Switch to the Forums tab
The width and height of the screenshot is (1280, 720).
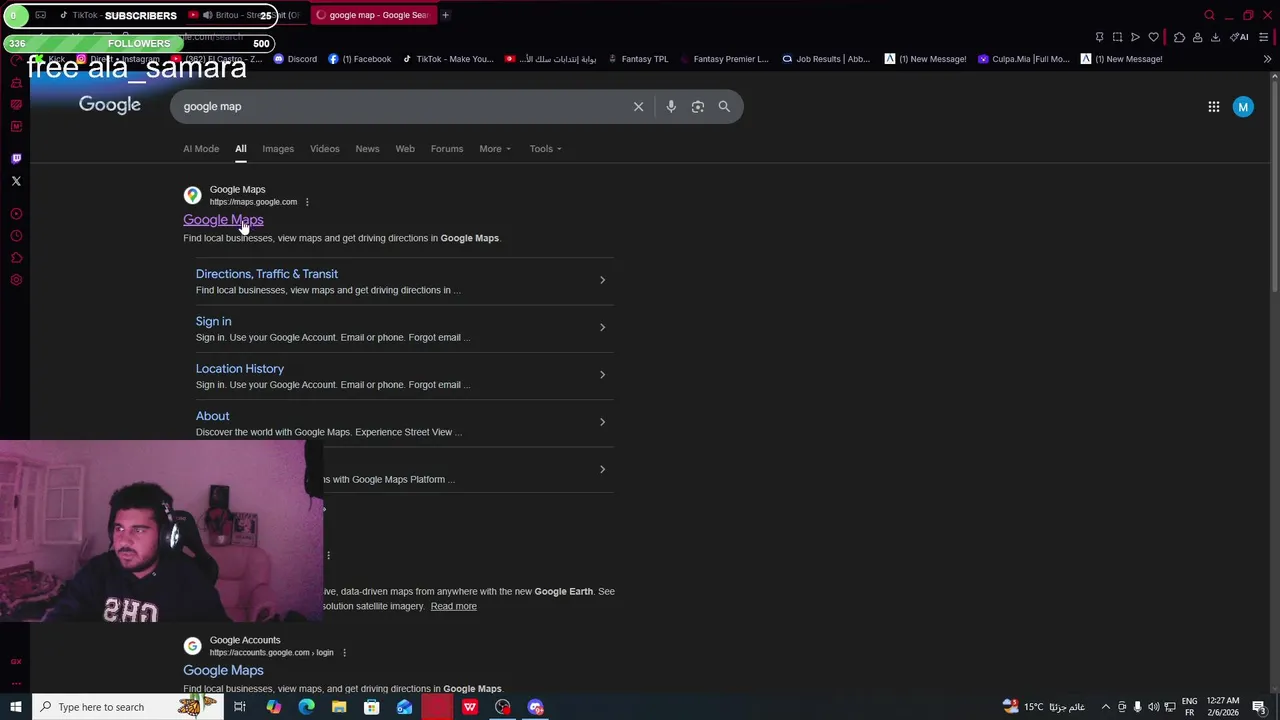(447, 149)
